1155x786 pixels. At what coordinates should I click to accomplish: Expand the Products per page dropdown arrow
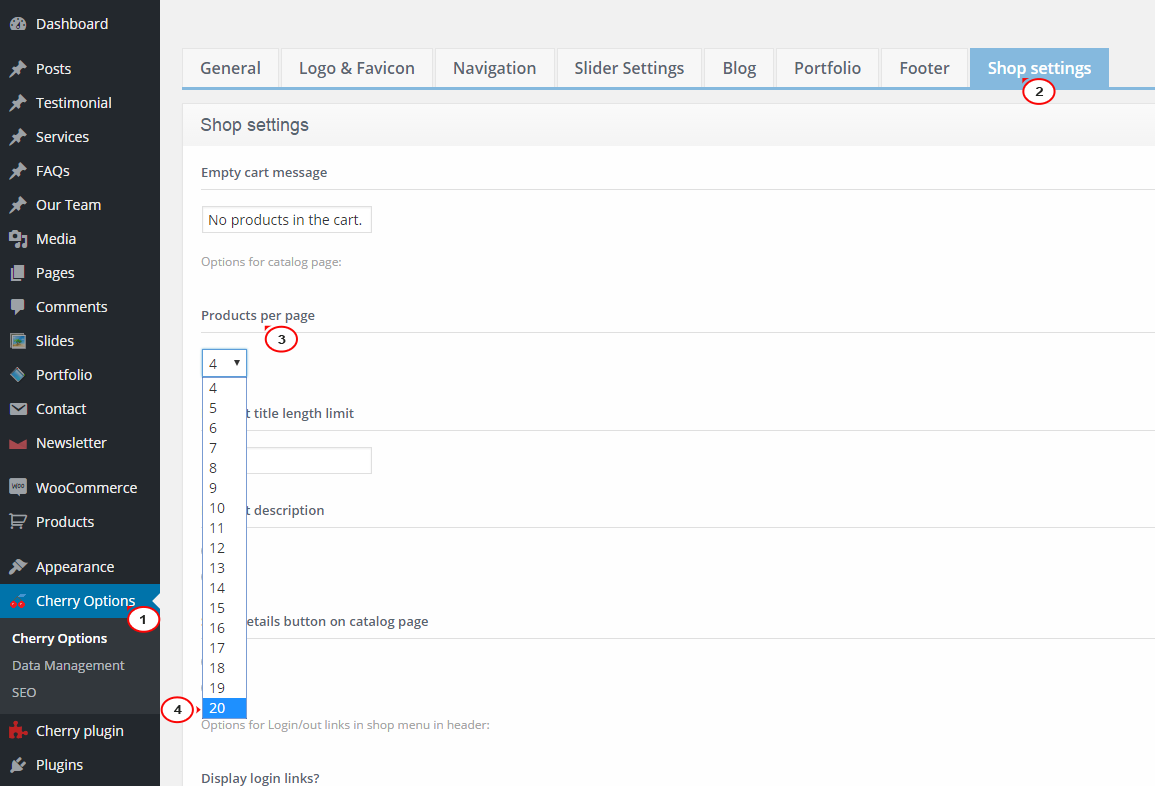[x=236, y=362]
